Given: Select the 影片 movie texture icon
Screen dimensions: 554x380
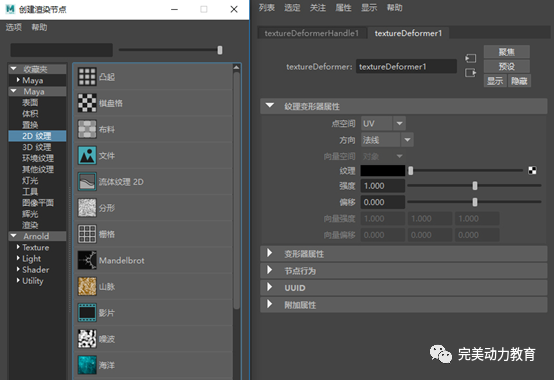Looking at the screenshot, I should coord(87,313).
